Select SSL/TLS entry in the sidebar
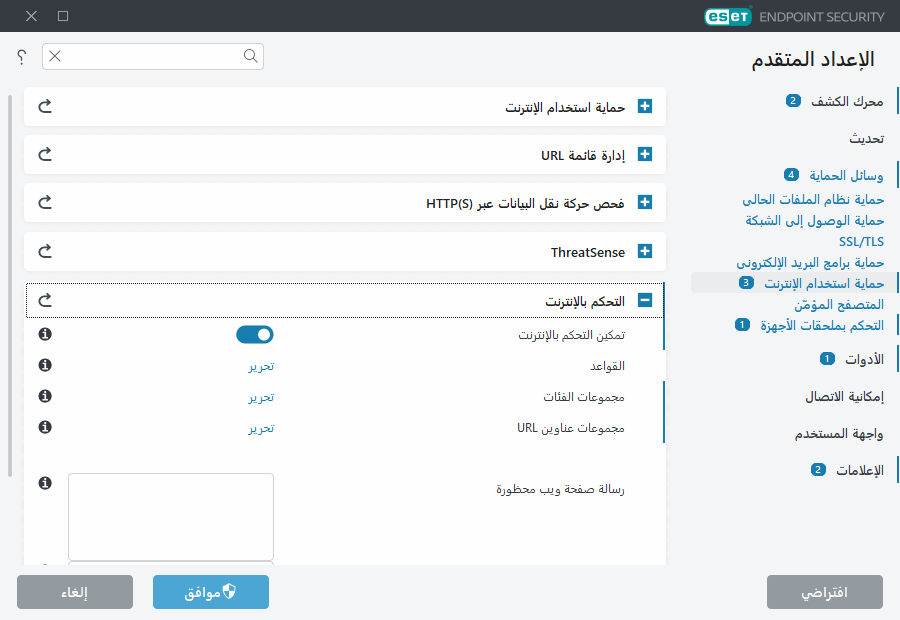Screen dimensions: 900x620 click(x=862, y=241)
